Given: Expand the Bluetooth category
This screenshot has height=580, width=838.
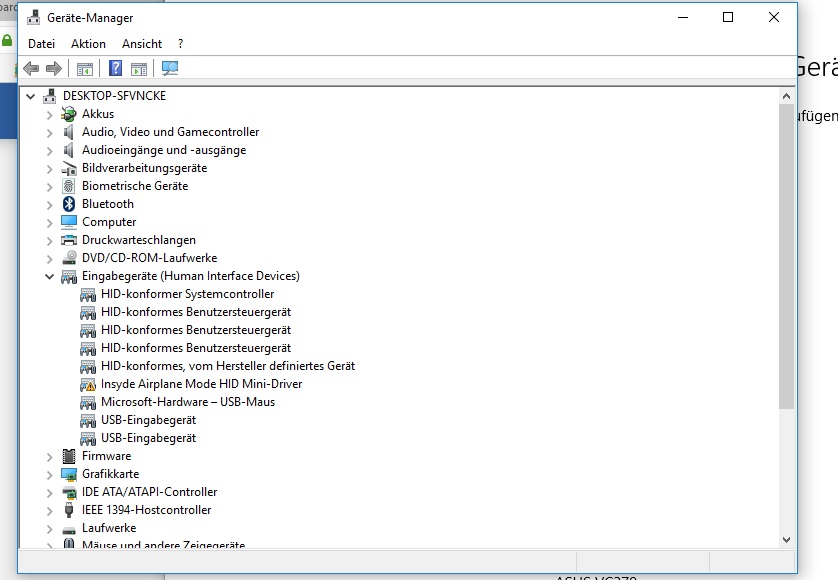Looking at the screenshot, I should click(49, 205).
